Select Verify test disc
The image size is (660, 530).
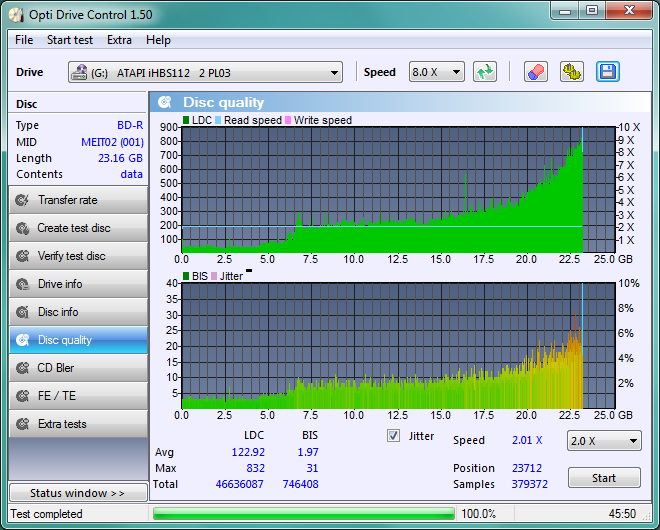tap(78, 256)
